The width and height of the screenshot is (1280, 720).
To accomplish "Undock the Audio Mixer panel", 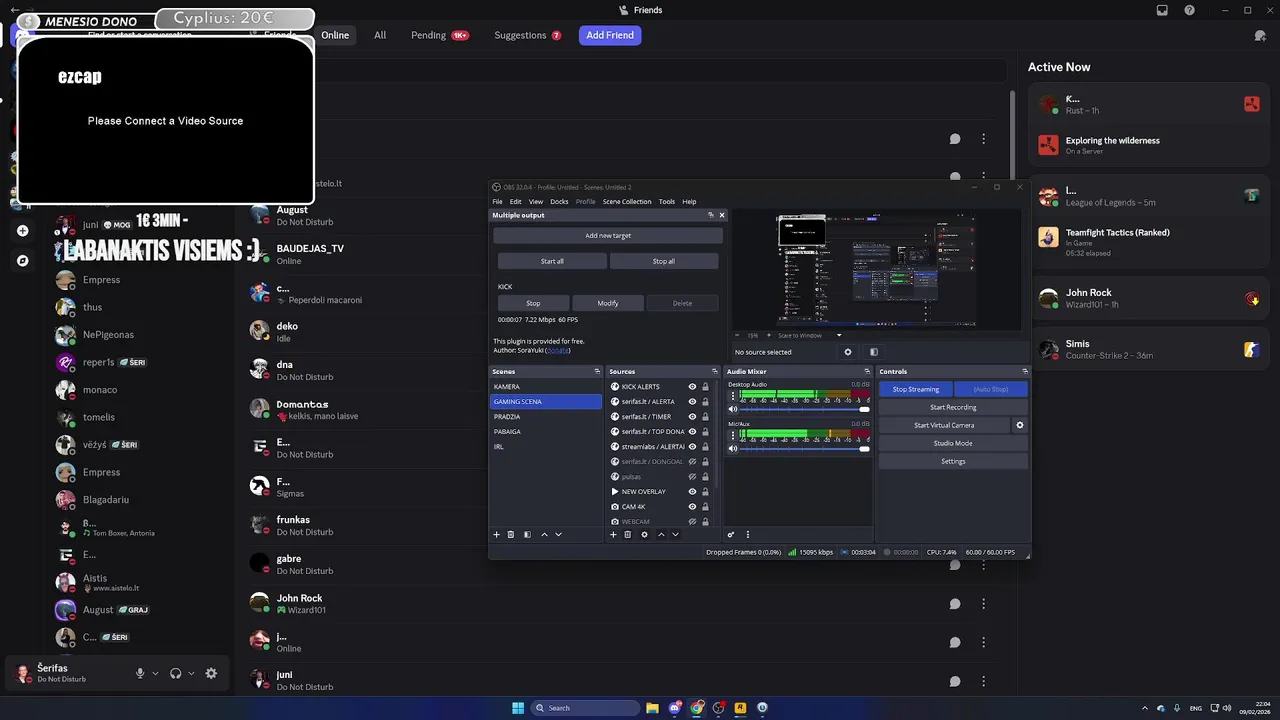I will tap(867, 372).
